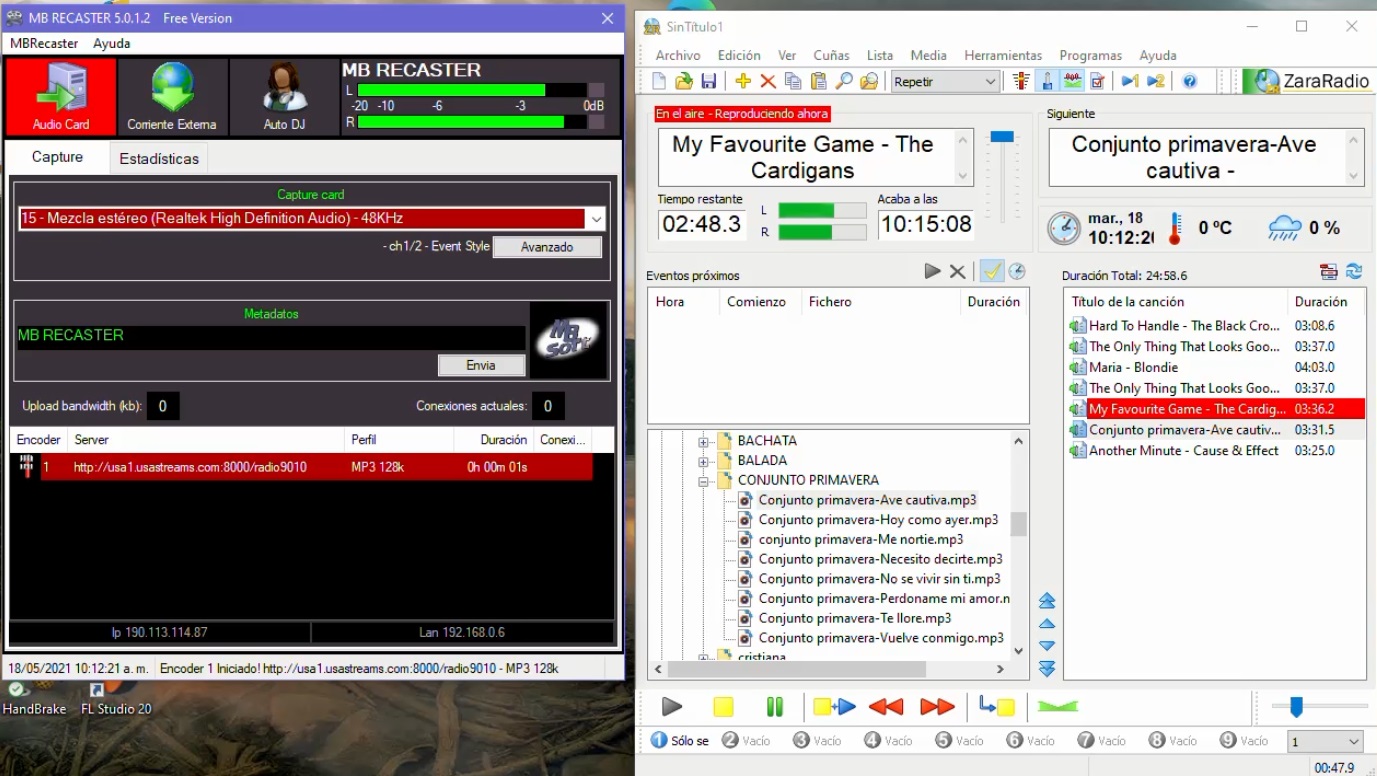The image size is (1377, 776).
Task: Click the blue arrow 1 toolbar icon
Action: click(x=1130, y=82)
